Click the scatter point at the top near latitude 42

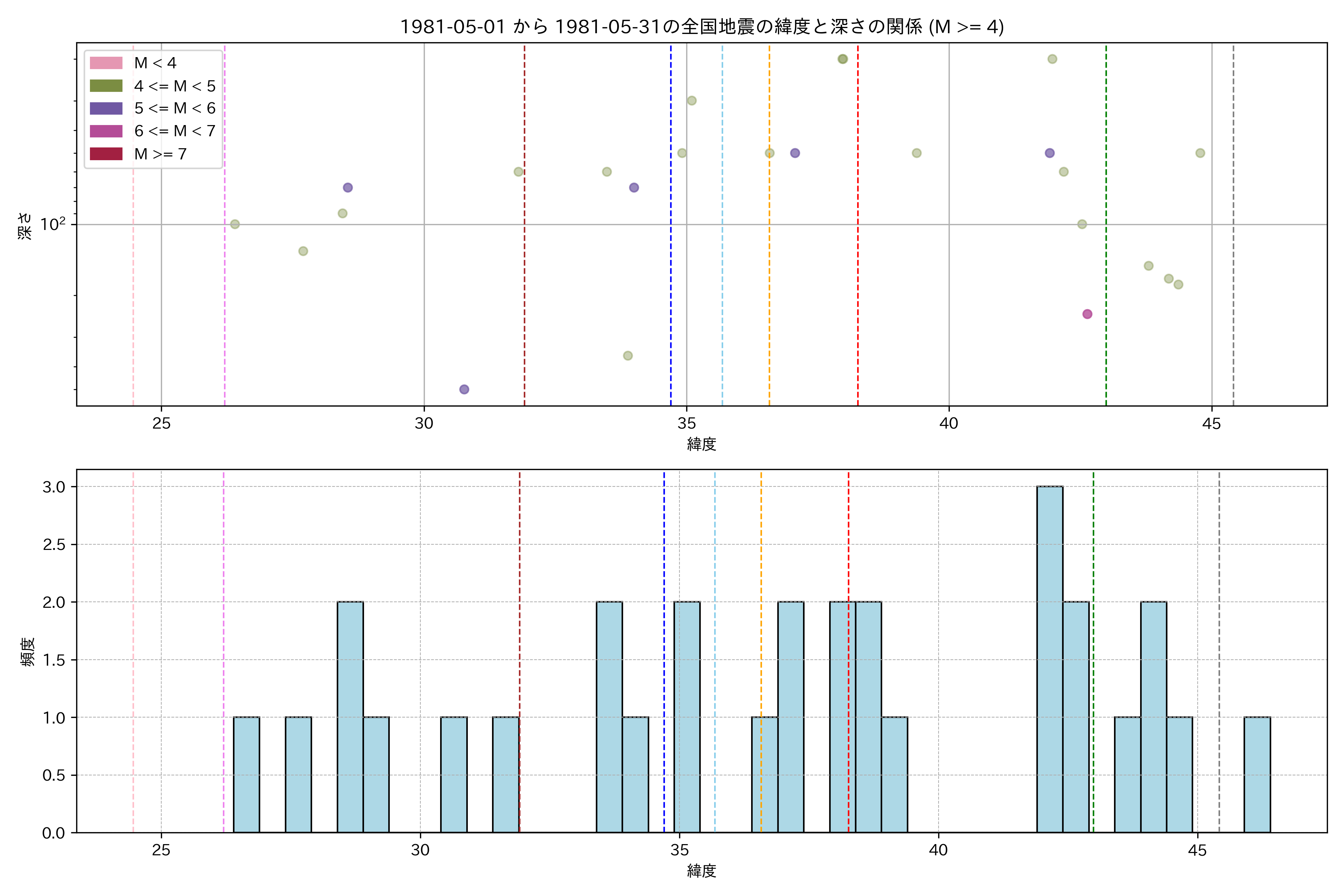pos(1052,59)
